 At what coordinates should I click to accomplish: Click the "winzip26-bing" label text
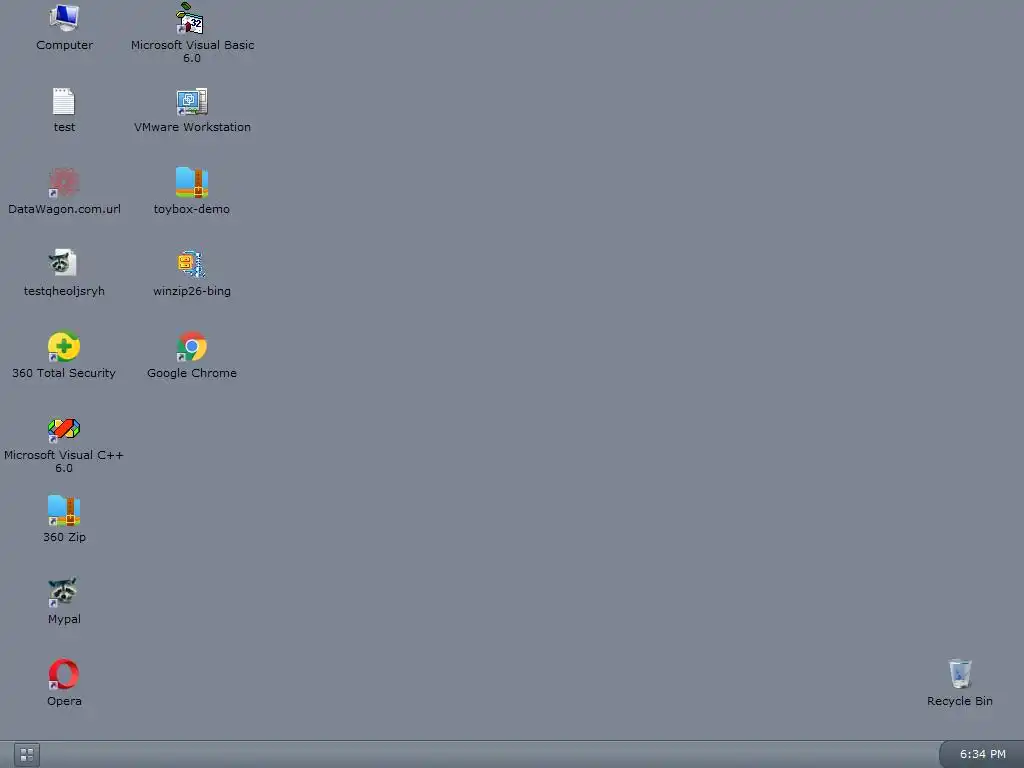coord(191,291)
